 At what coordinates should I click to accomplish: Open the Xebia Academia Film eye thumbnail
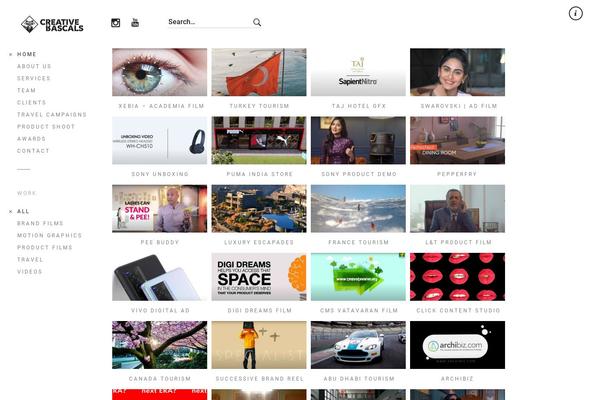[160, 72]
